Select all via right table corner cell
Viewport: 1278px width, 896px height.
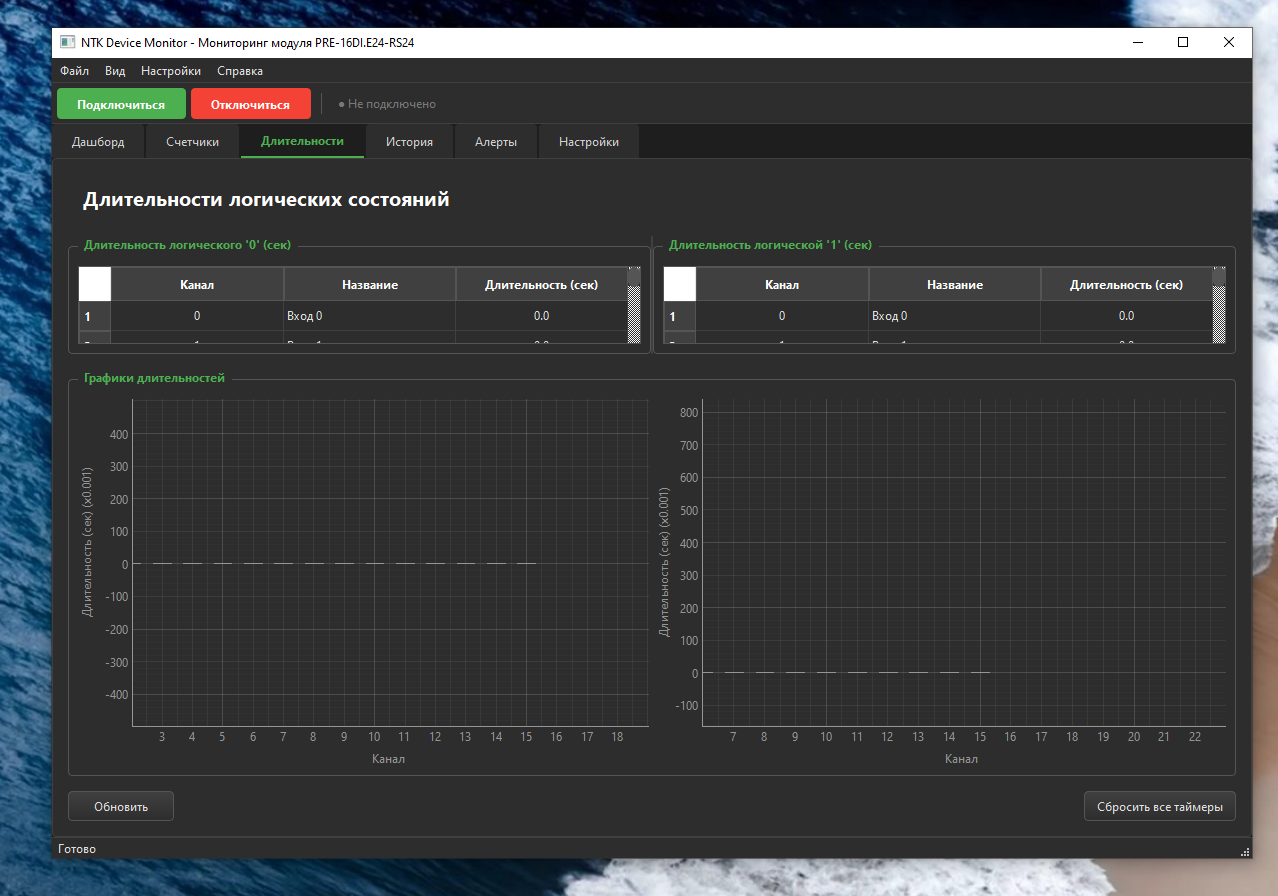[680, 284]
